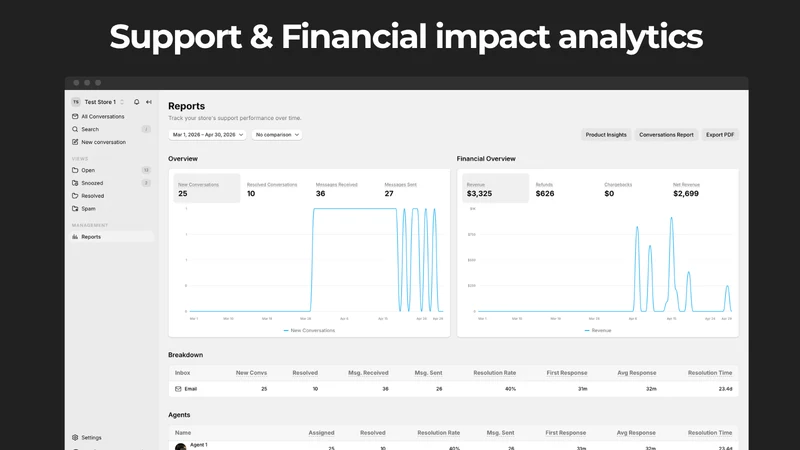Click Agents' Resolved column header
The height and width of the screenshot is (450, 800).
(372, 433)
